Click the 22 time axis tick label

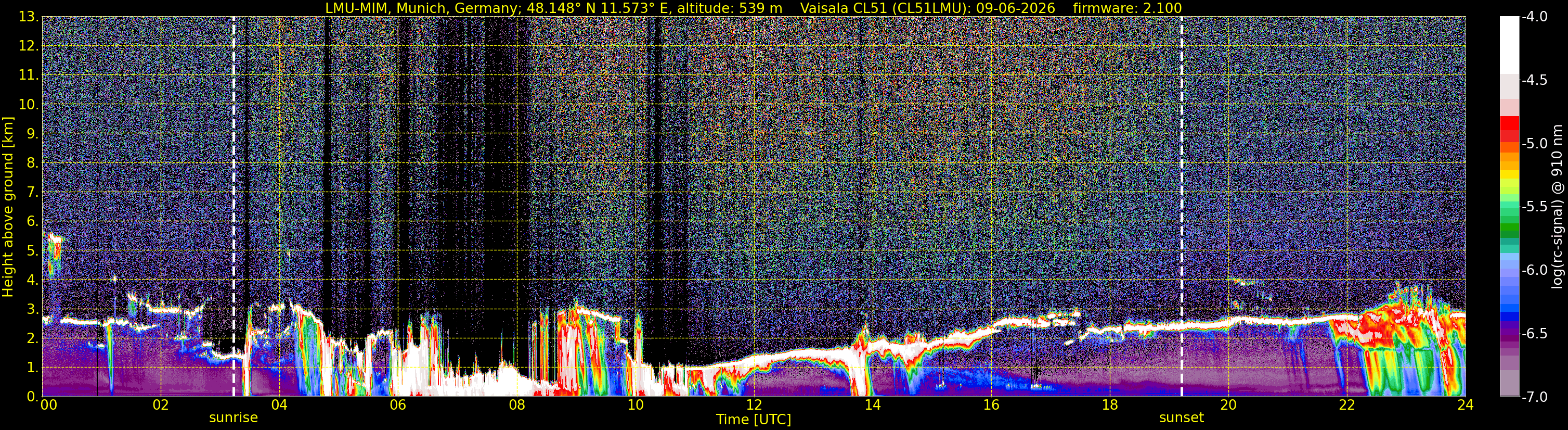pyautogui.click(x=1347, y=404)
